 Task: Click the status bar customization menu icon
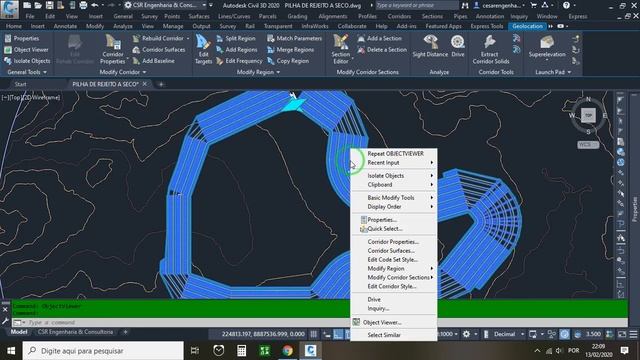click(633, 334)
